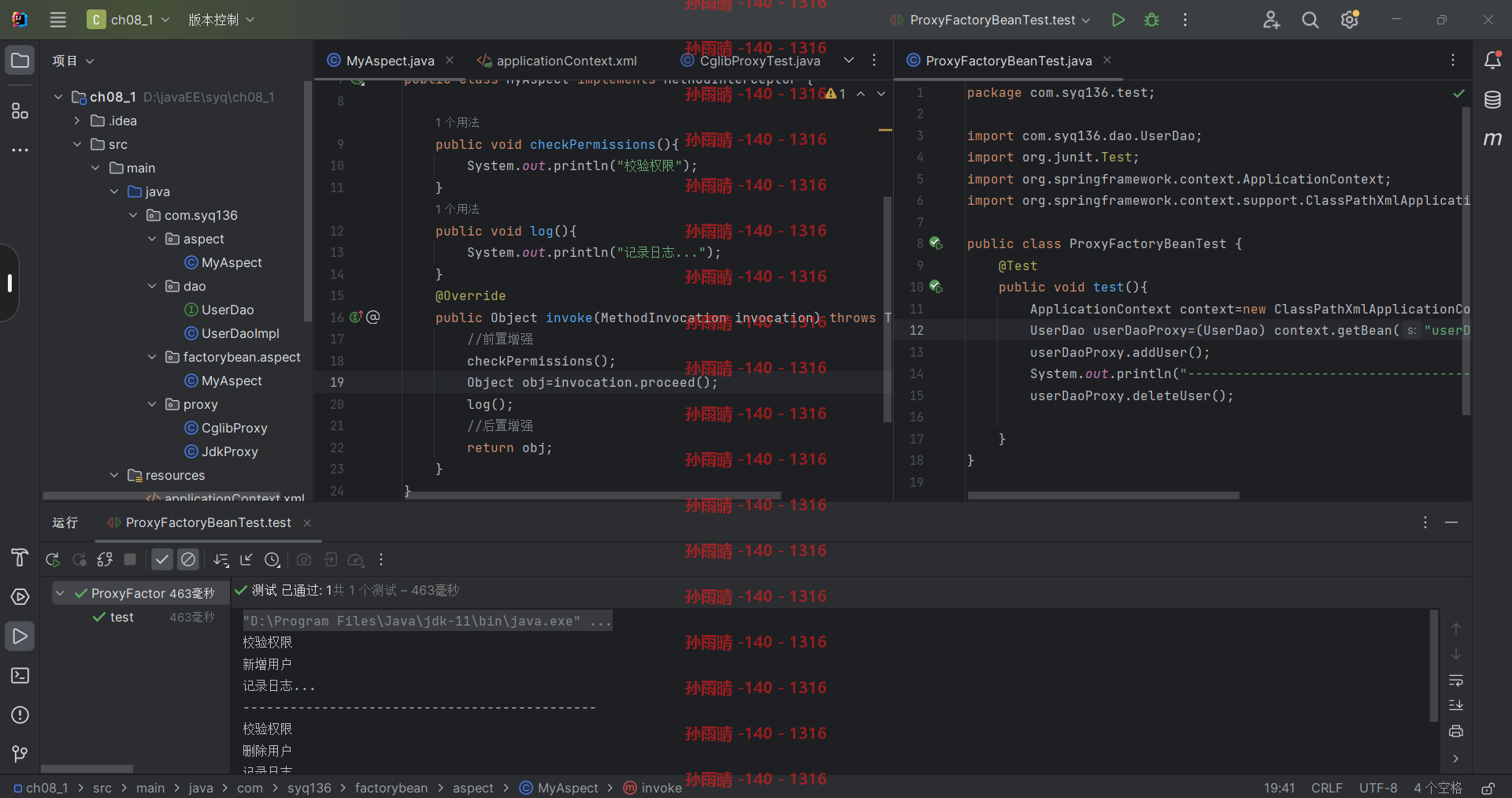Collapse the src folder in project tree
Image resolution: width=1512 pixels, height=798 pixels.
click(x=77, y=144)
